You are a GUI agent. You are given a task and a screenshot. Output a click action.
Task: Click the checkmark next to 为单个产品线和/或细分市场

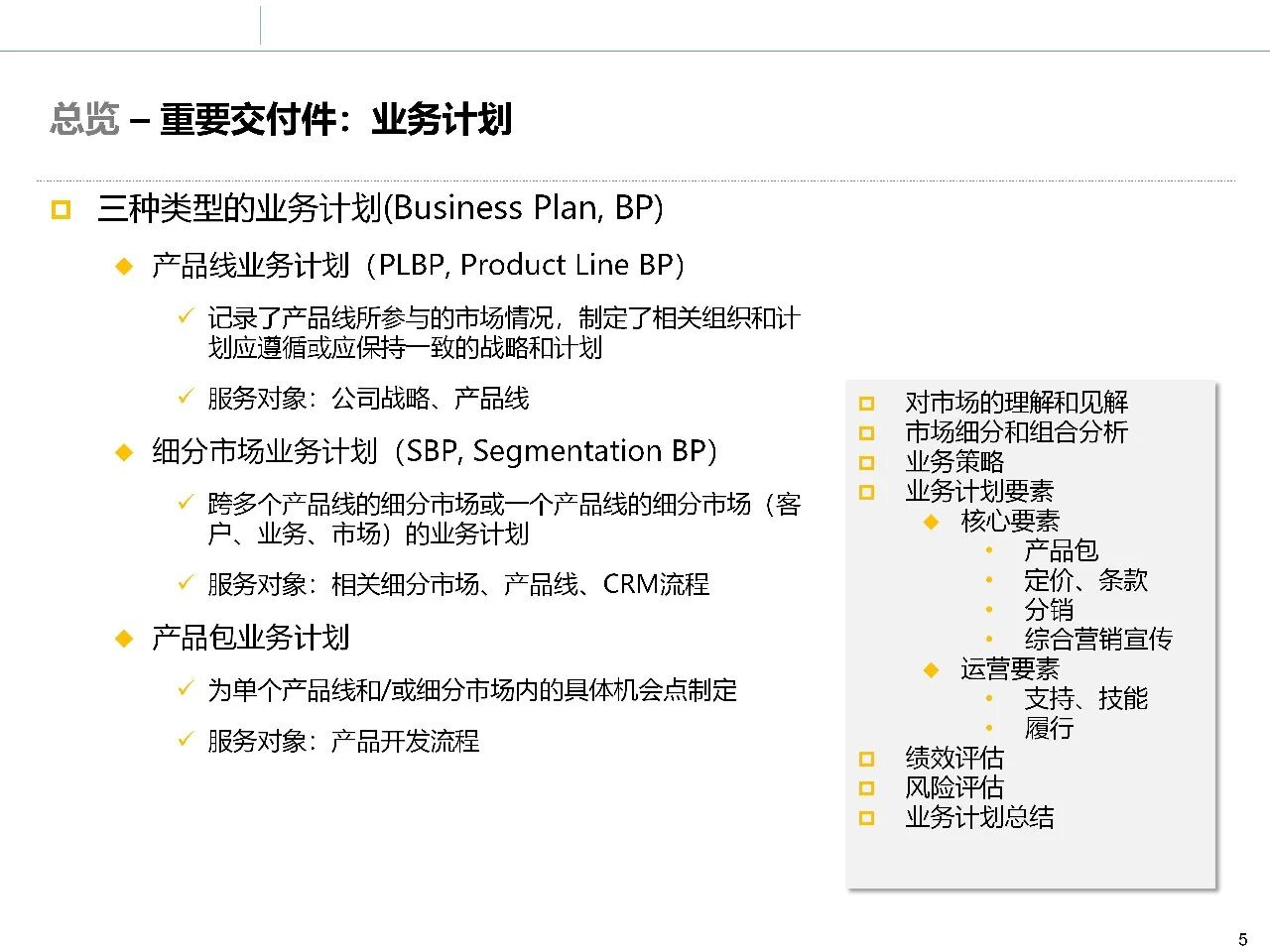[x=185, y=688]
